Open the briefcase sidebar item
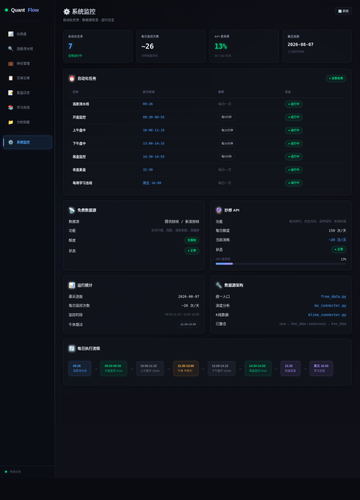 point(27,63)
